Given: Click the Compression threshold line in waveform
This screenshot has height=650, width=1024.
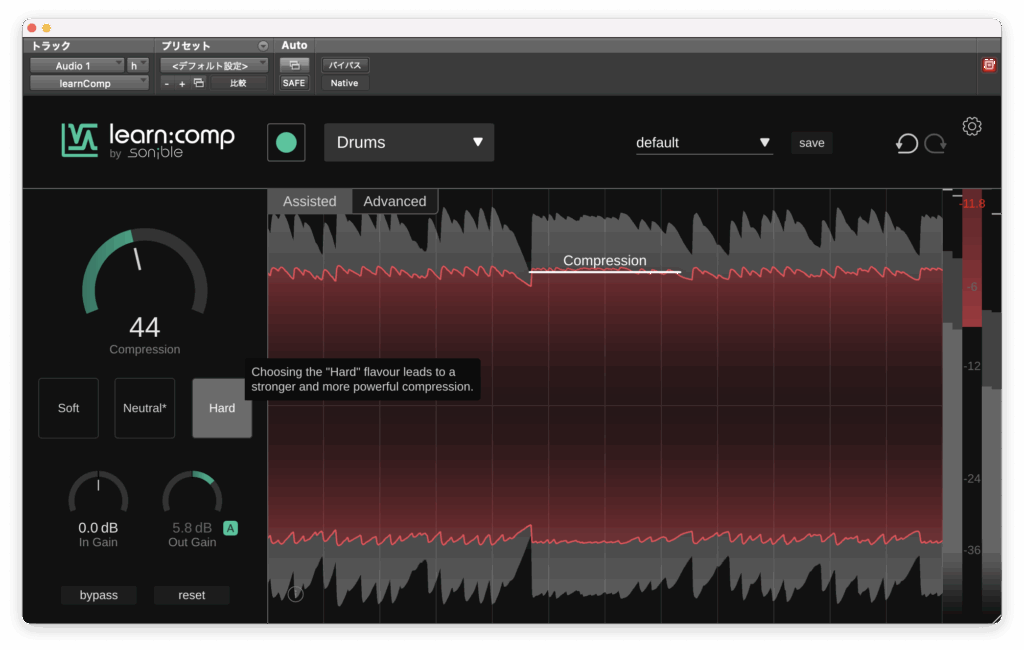Looking at the screenshot, I should coord(605,272).
